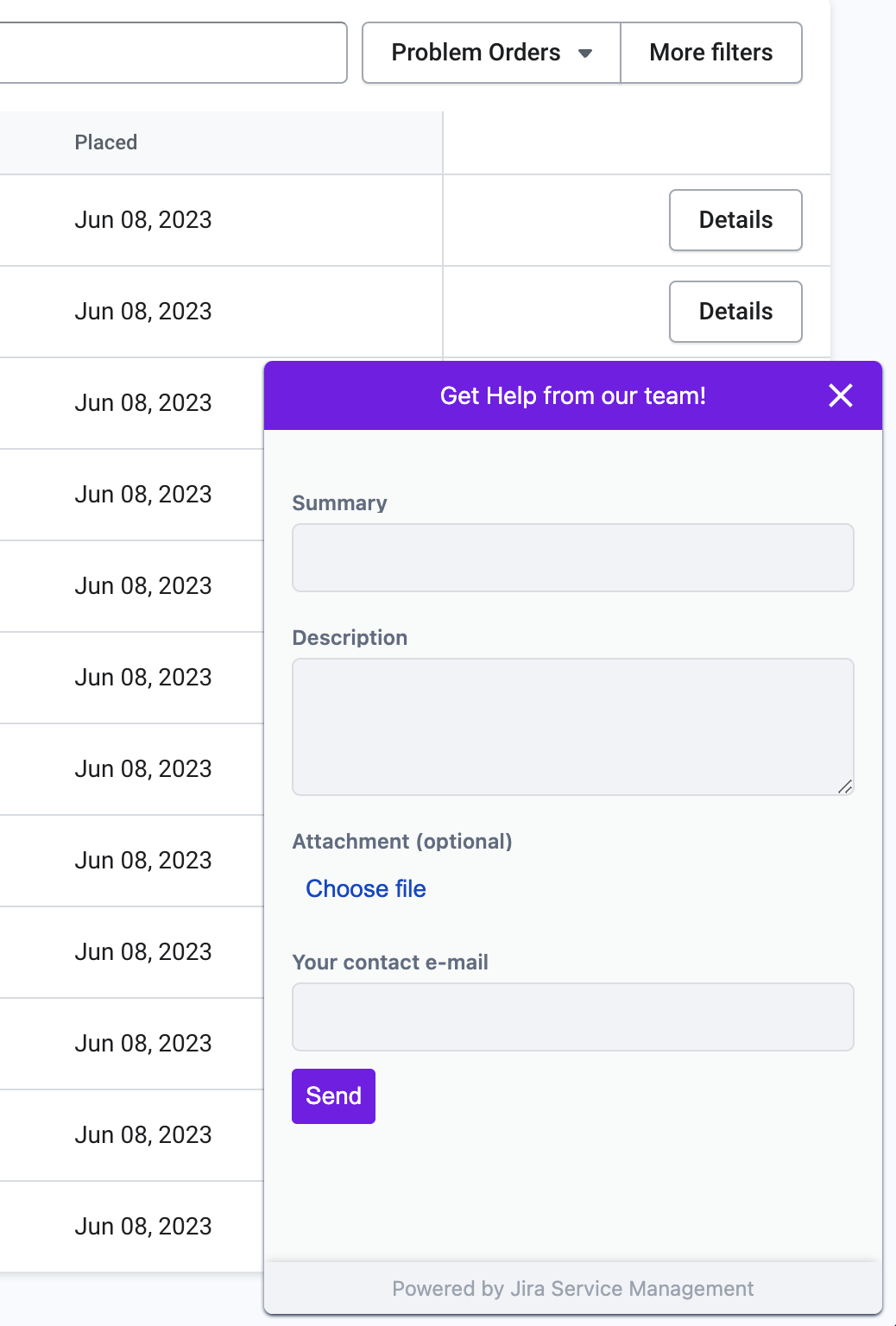Focus the search box beside Problem Orders
This screenshot has height=1326, width=896.
point(173,53)
